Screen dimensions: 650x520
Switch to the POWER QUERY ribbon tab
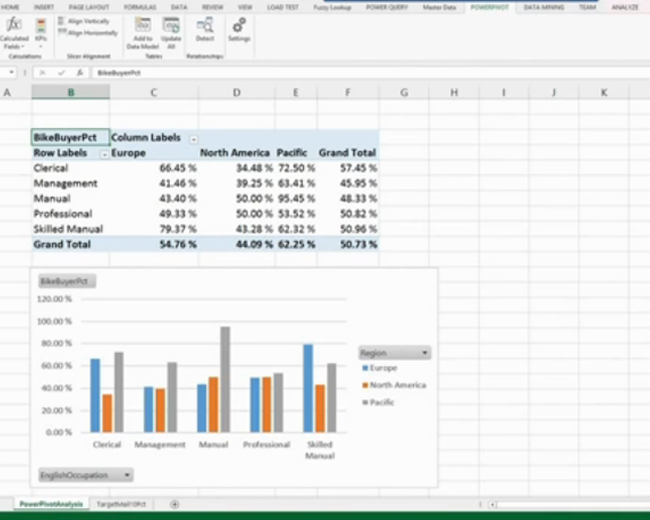click(388, 7)
